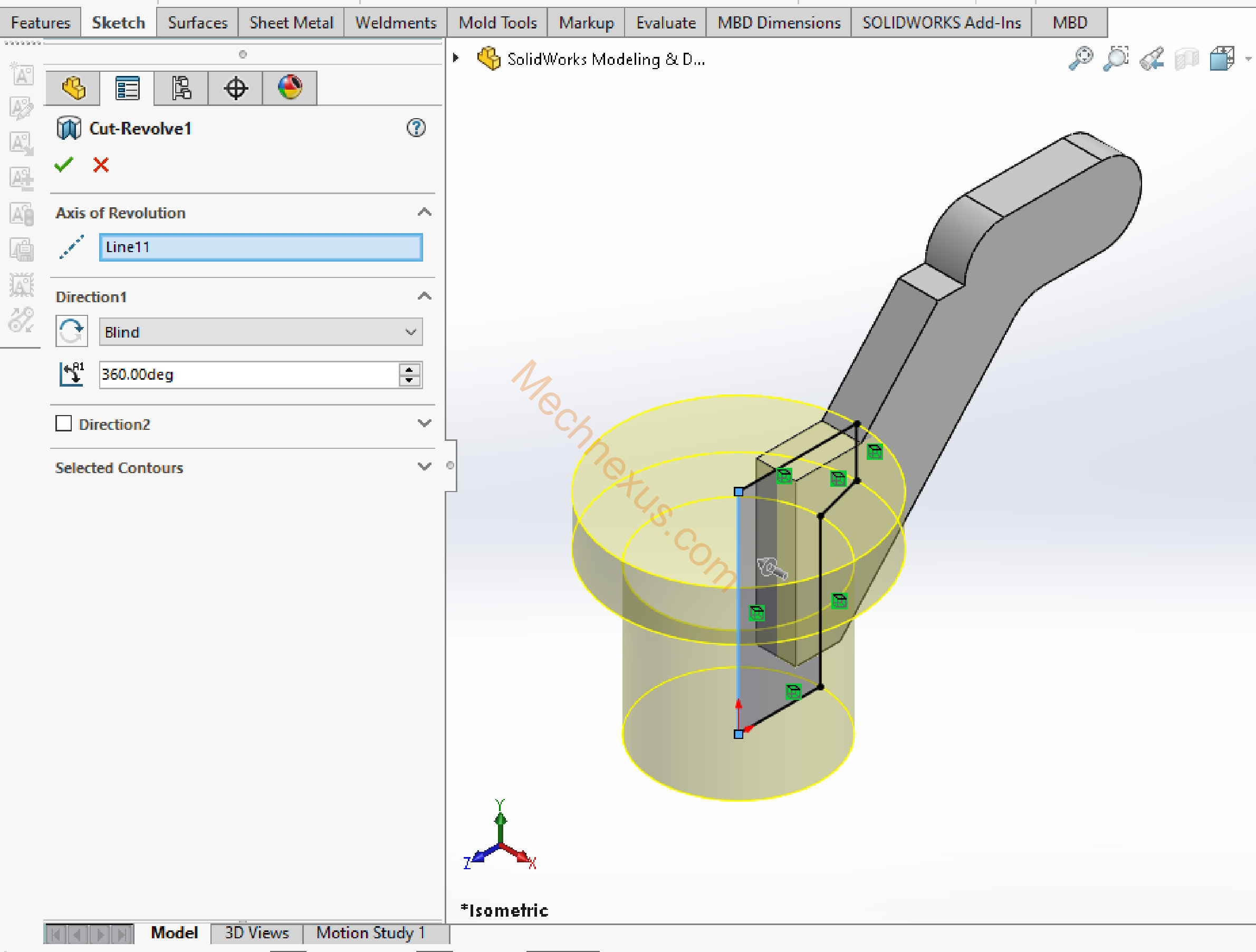Image resolution: width=1256 pixels, height=952 pixels.
Task: Click the Line11 axis selection box
Action: click(x=261, y=247)
